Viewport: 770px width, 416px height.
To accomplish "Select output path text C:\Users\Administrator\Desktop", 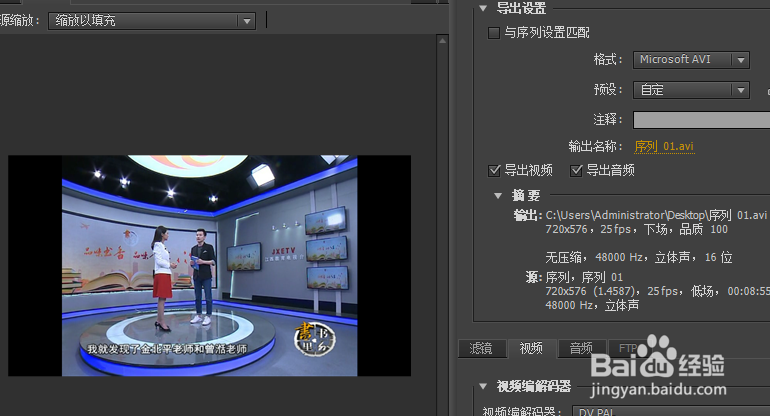I will [625, 215].
